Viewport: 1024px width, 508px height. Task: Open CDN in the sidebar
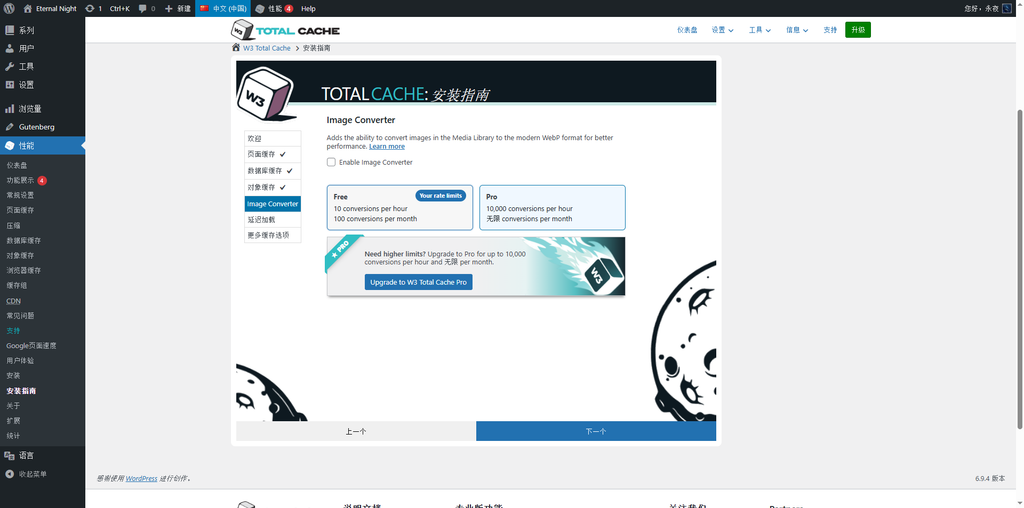pyautogui.click(x=13, y=301)
